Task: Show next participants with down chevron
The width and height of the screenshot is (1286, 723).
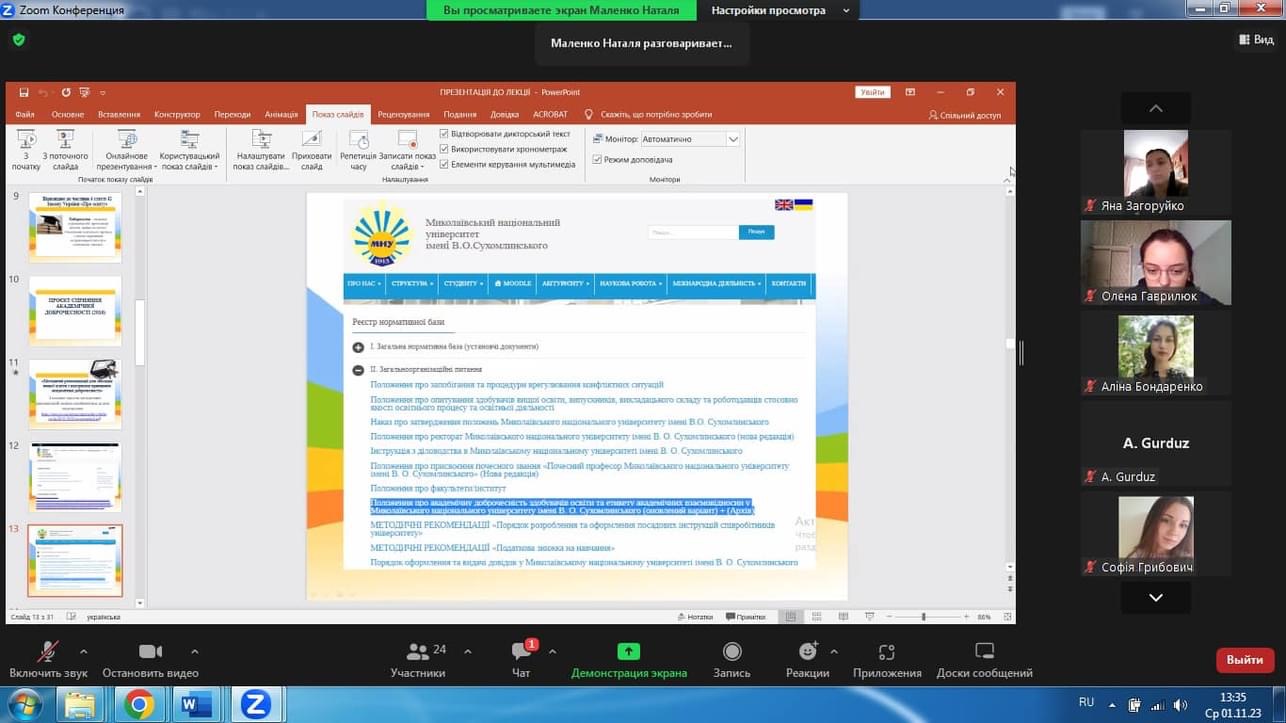Action: pyautogui.click(x=1156, y=597)
